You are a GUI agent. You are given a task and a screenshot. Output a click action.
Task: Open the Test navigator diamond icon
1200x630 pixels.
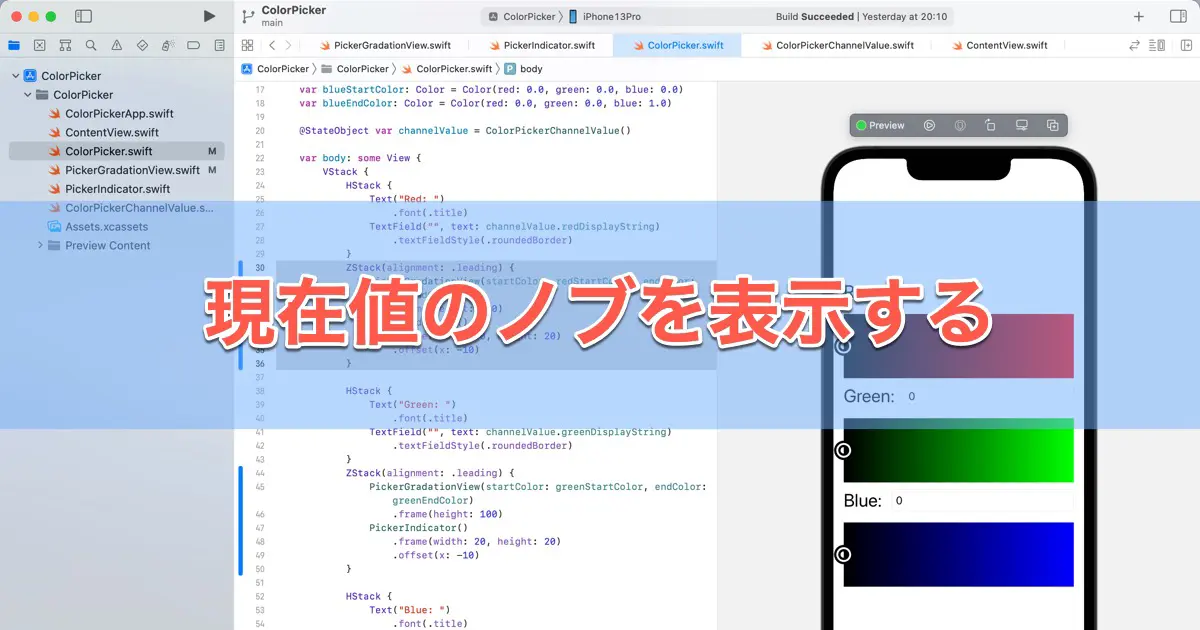click(x=142, y=45)
